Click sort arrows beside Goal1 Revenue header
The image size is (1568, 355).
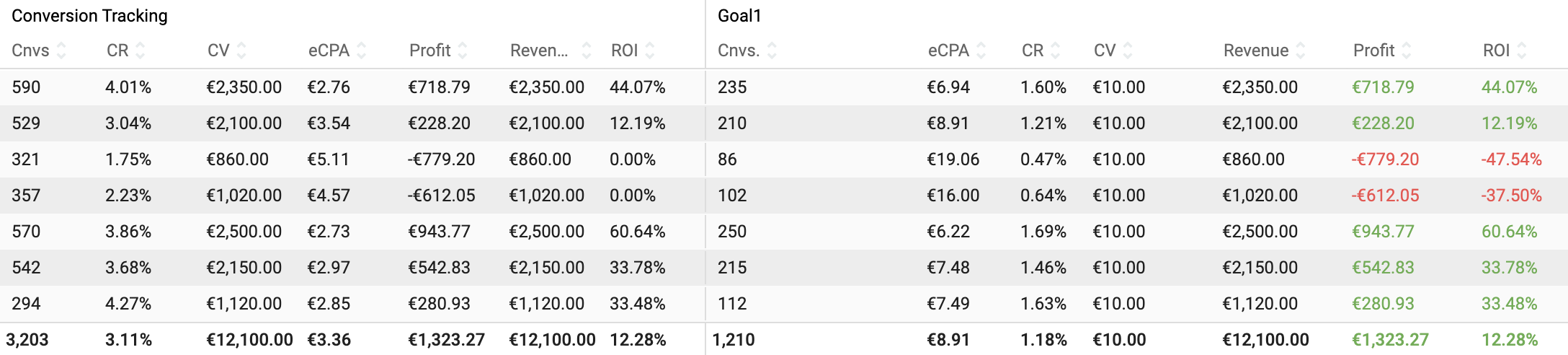(x=1301, y=51)
